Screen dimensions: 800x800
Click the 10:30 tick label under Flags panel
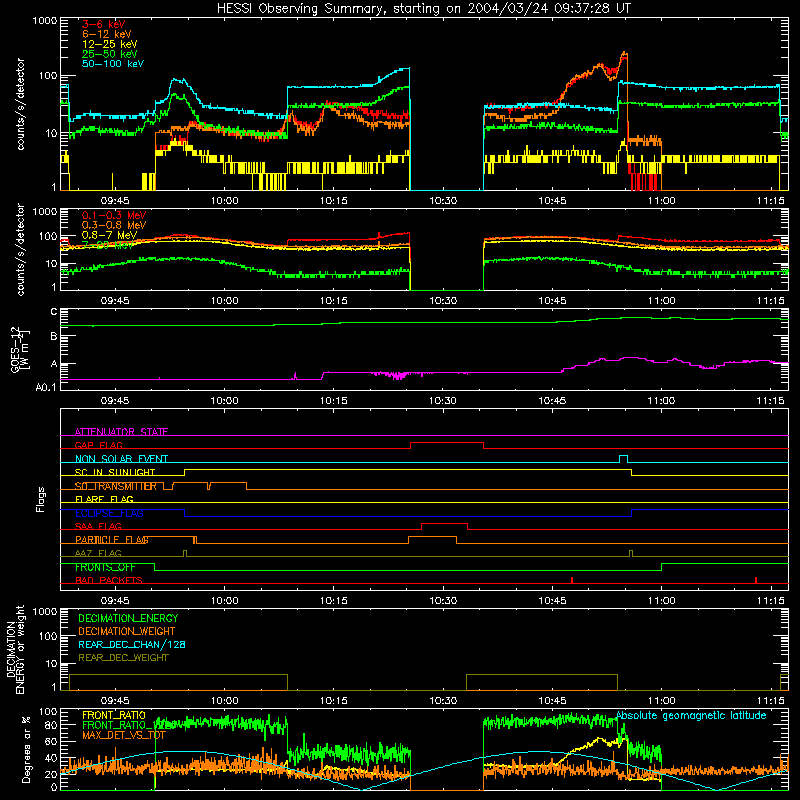443,601
